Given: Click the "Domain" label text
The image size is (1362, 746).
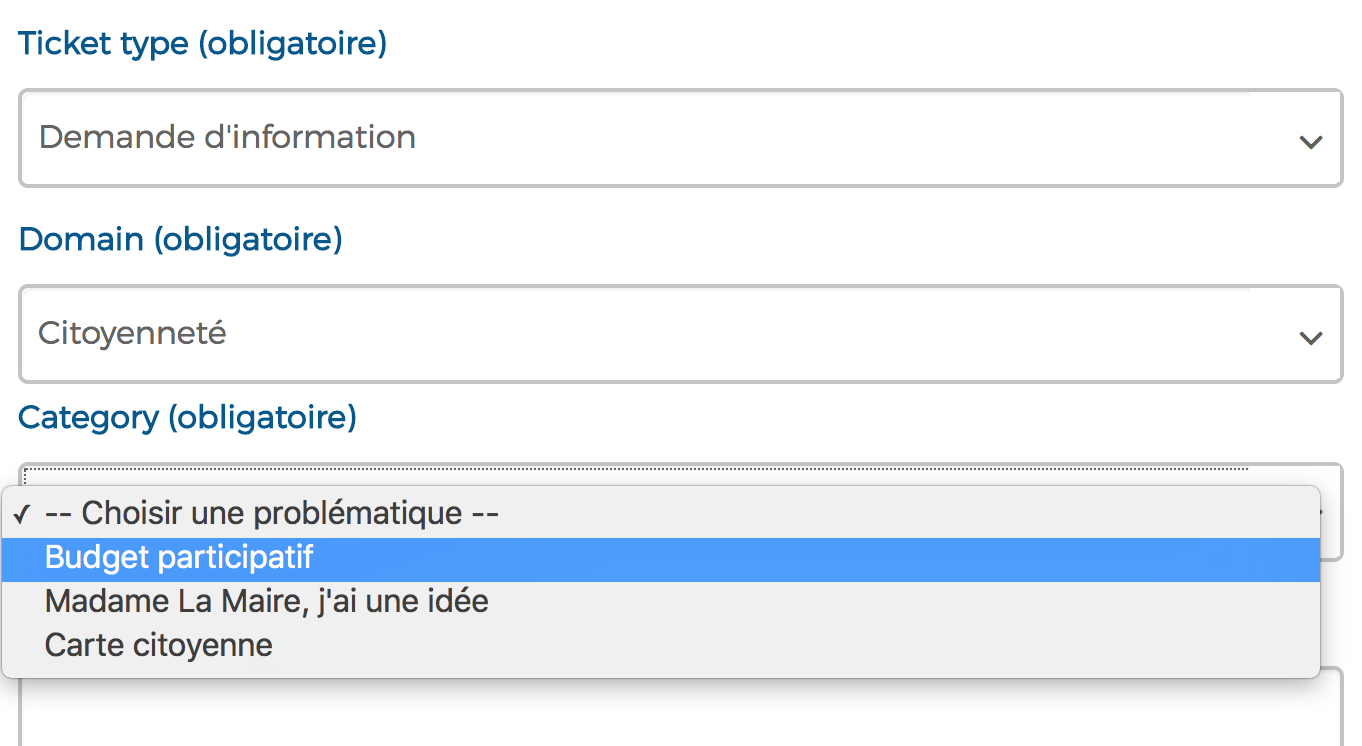Looking at the screenshot, I should coord(81,240).
